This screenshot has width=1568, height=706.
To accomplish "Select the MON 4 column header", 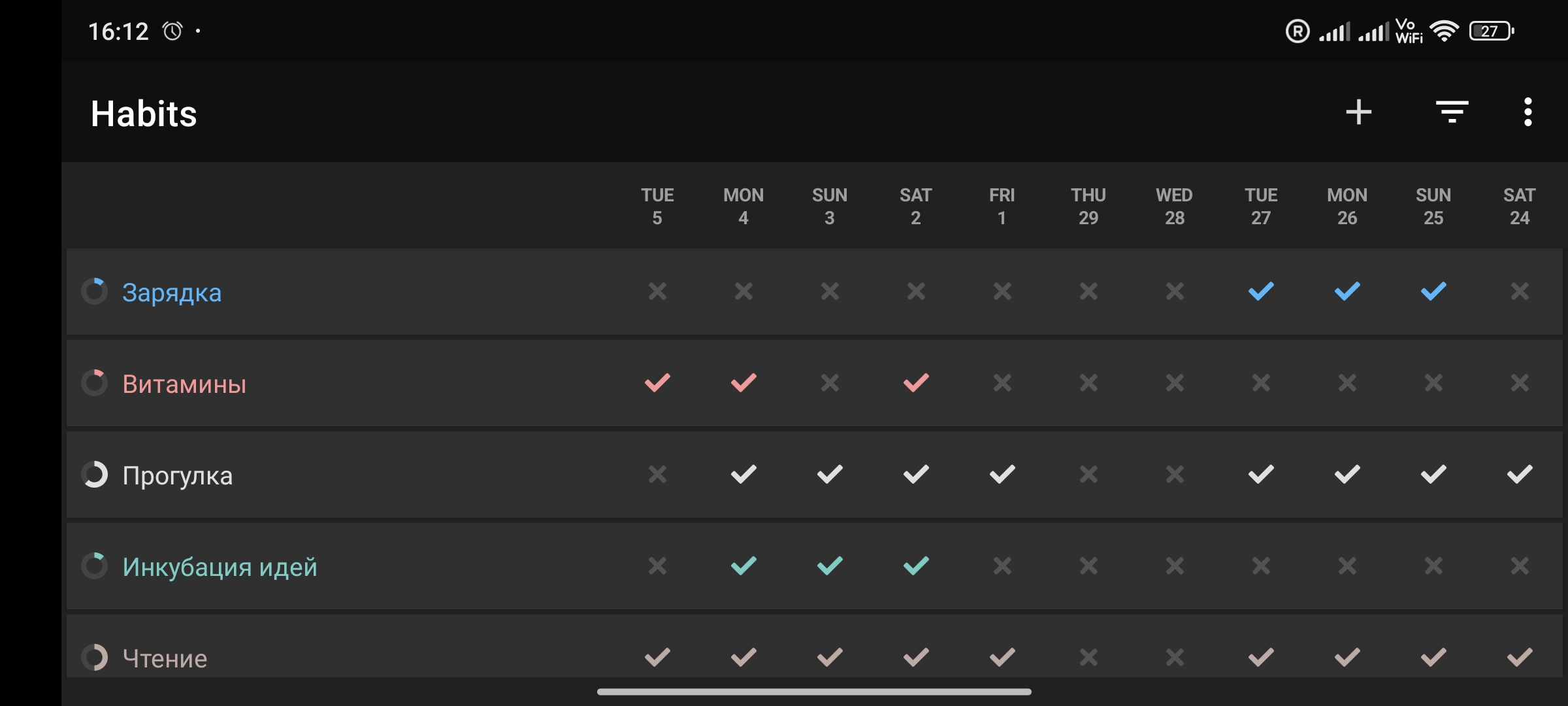I will [743, 206].
